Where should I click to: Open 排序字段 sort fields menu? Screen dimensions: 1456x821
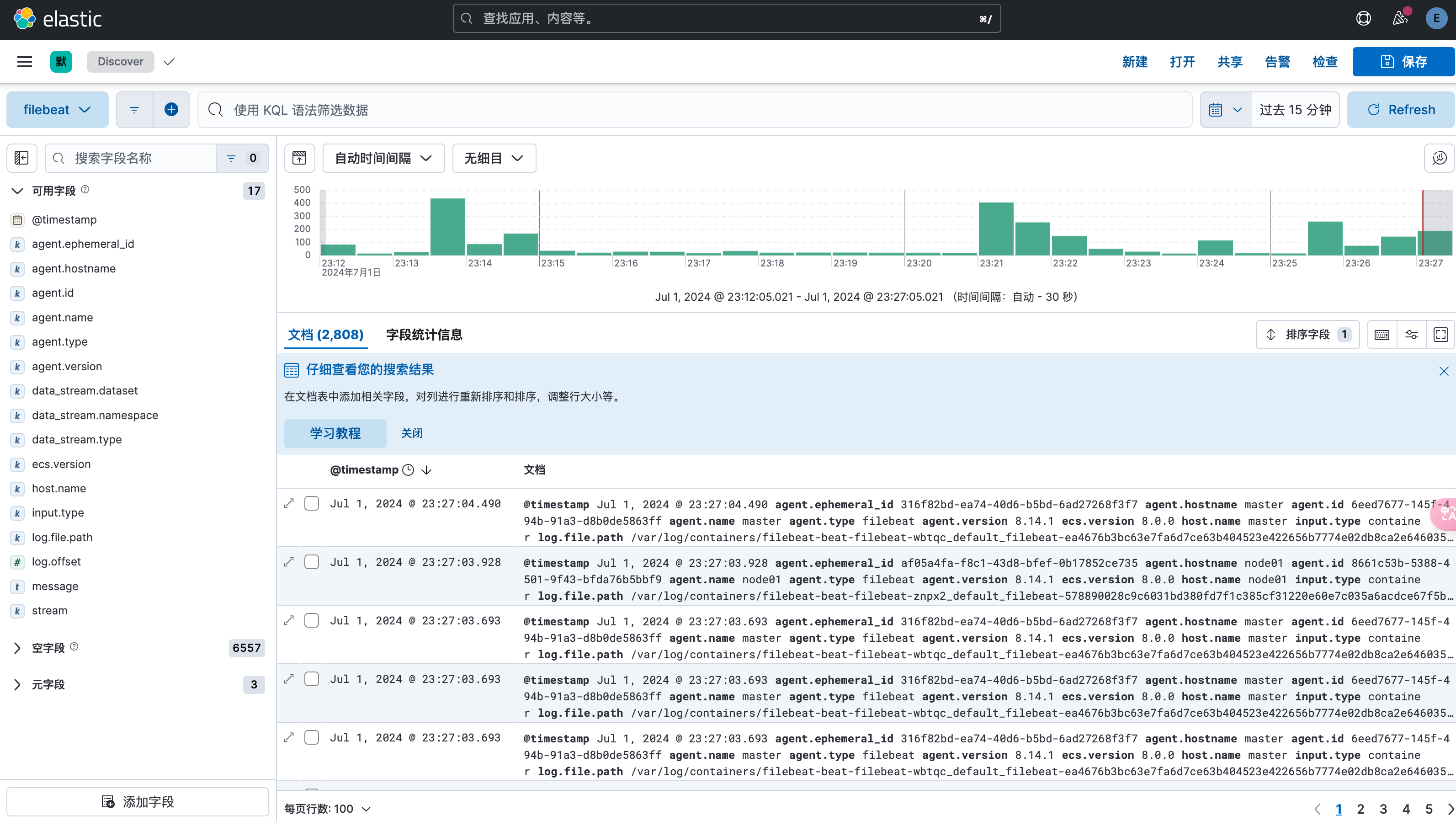click(1307, 335)
